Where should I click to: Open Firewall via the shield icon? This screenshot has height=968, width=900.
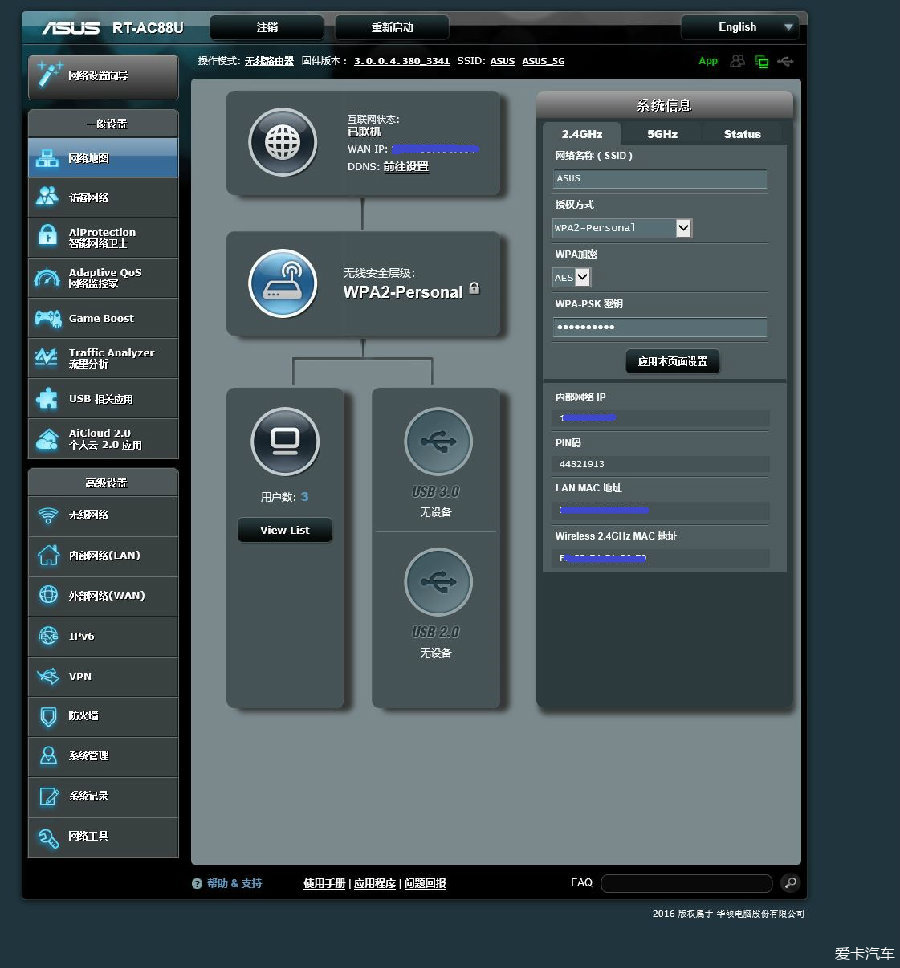(48, 716)
